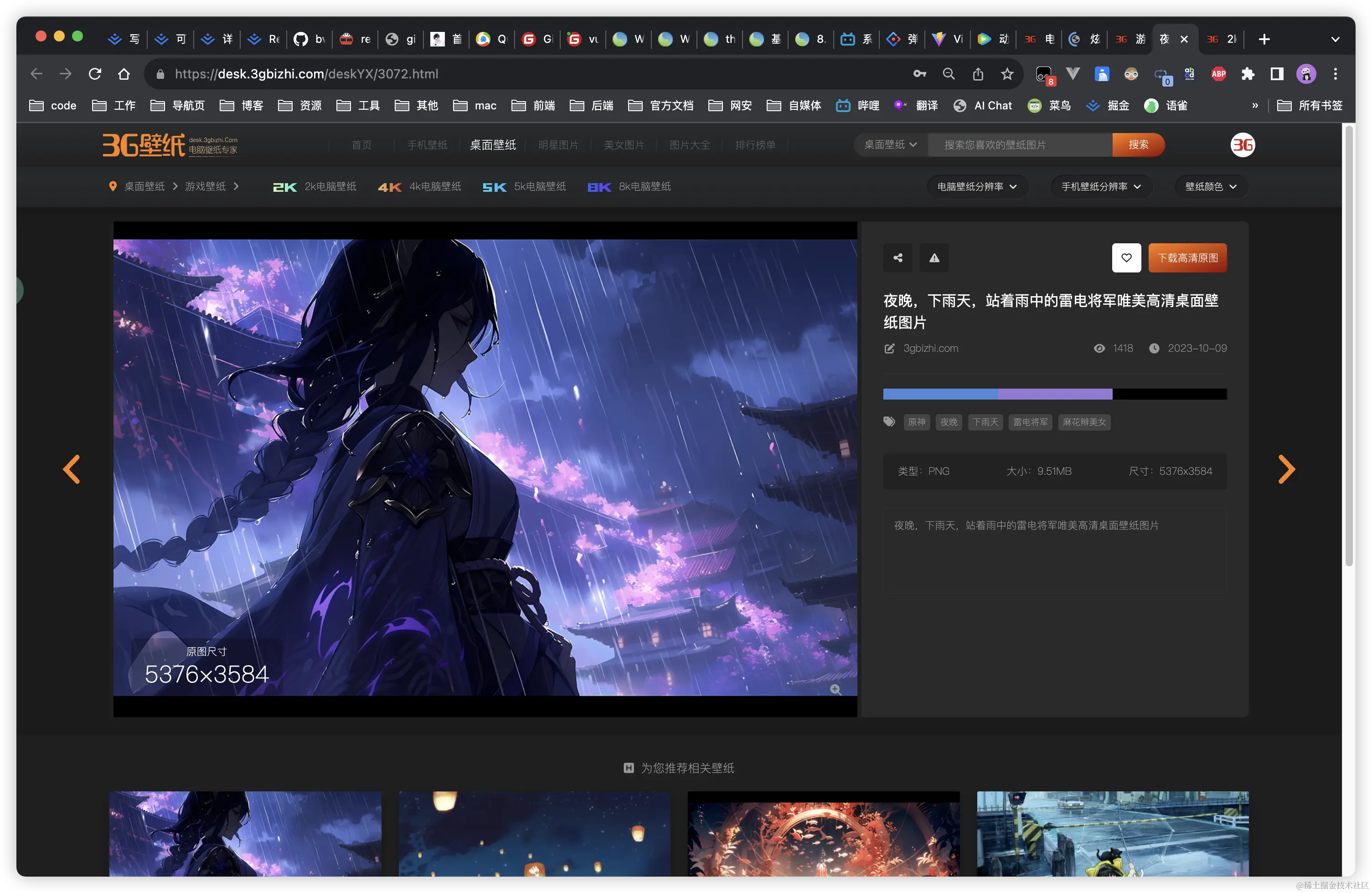1372x893 pixels.
Task: Click the magnifier zoom icon on wallpaper
Action: [835, 689]
